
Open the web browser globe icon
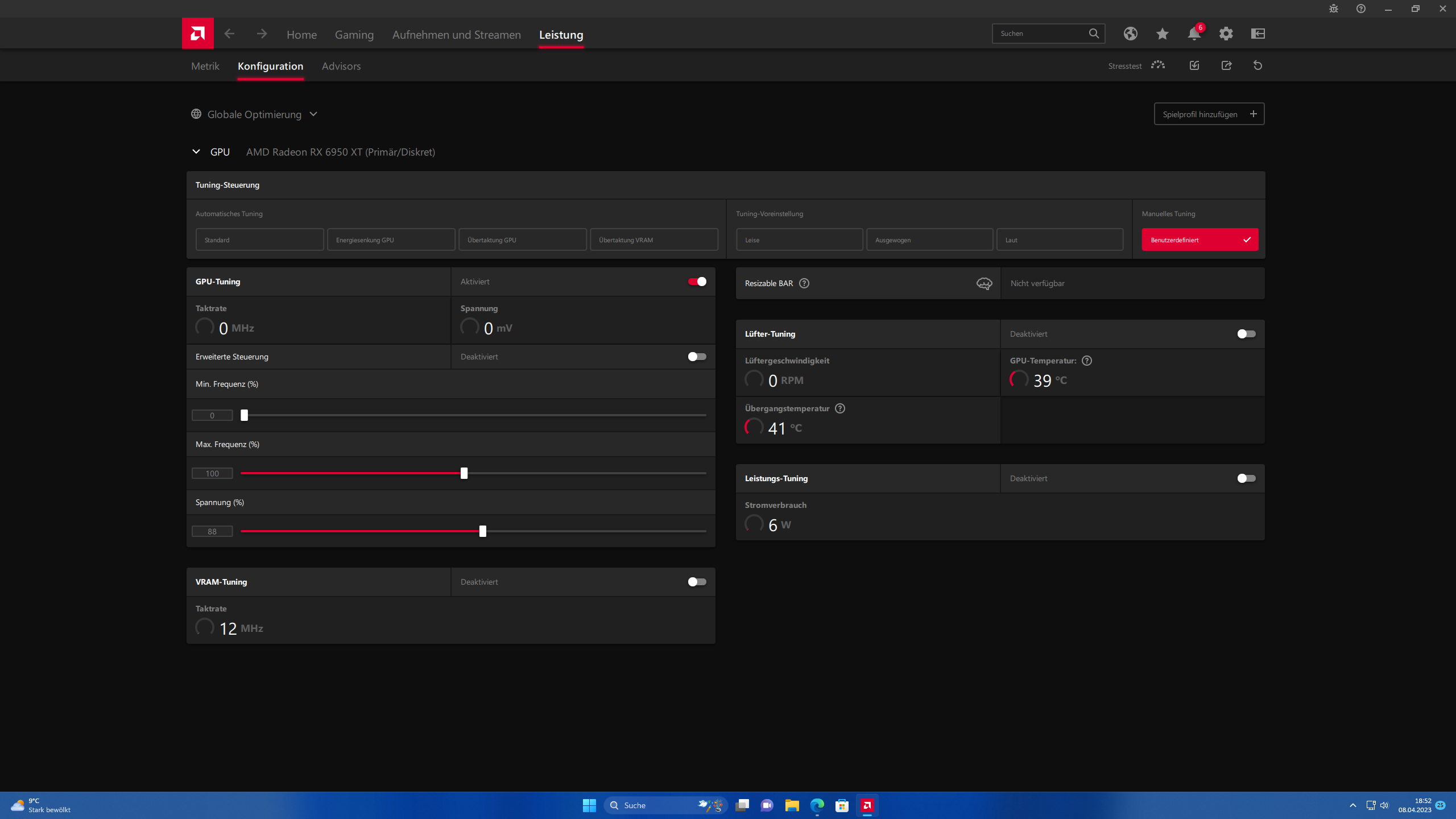click(x=1130, y=34)
